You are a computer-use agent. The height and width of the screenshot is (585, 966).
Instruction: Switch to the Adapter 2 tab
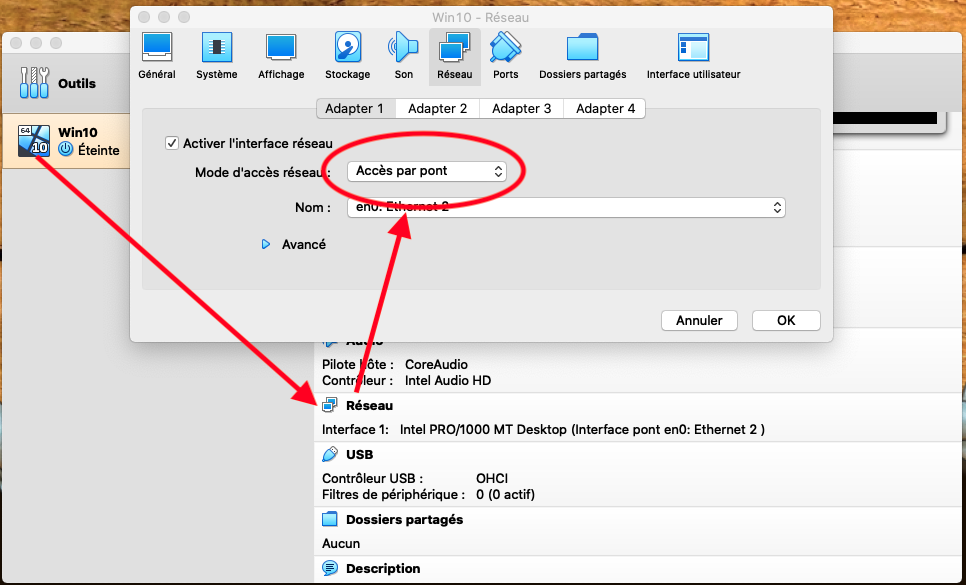pyautogui.click(x=437, y=108)
